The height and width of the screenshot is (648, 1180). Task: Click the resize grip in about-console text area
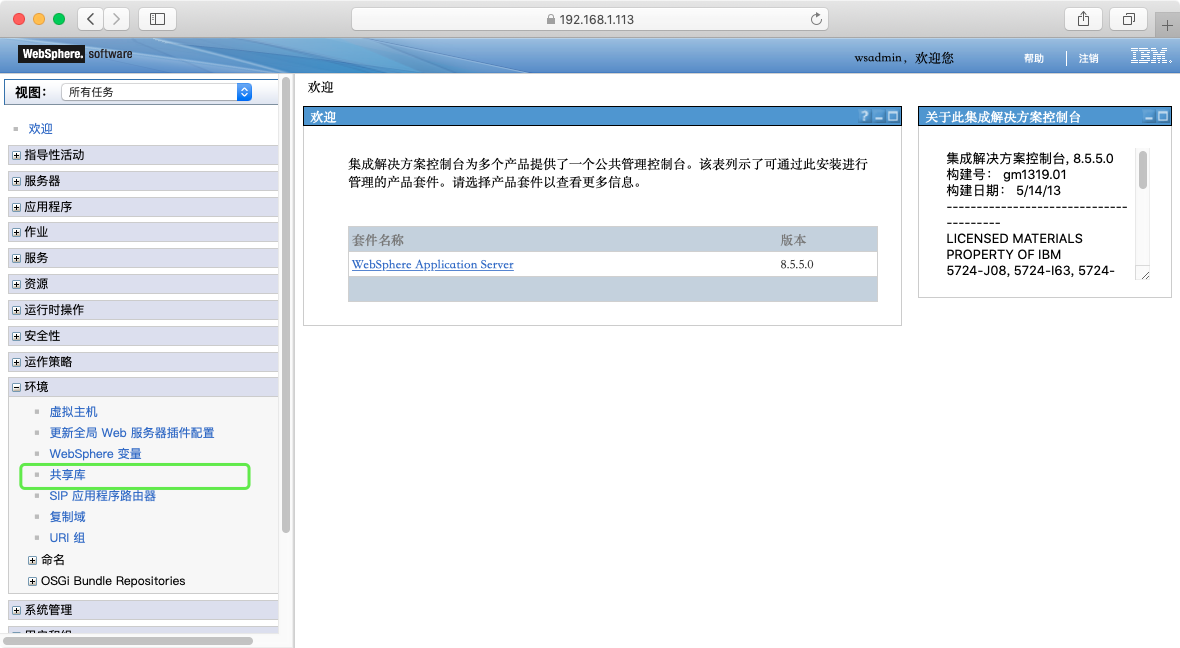click(x=1145, y=275)
